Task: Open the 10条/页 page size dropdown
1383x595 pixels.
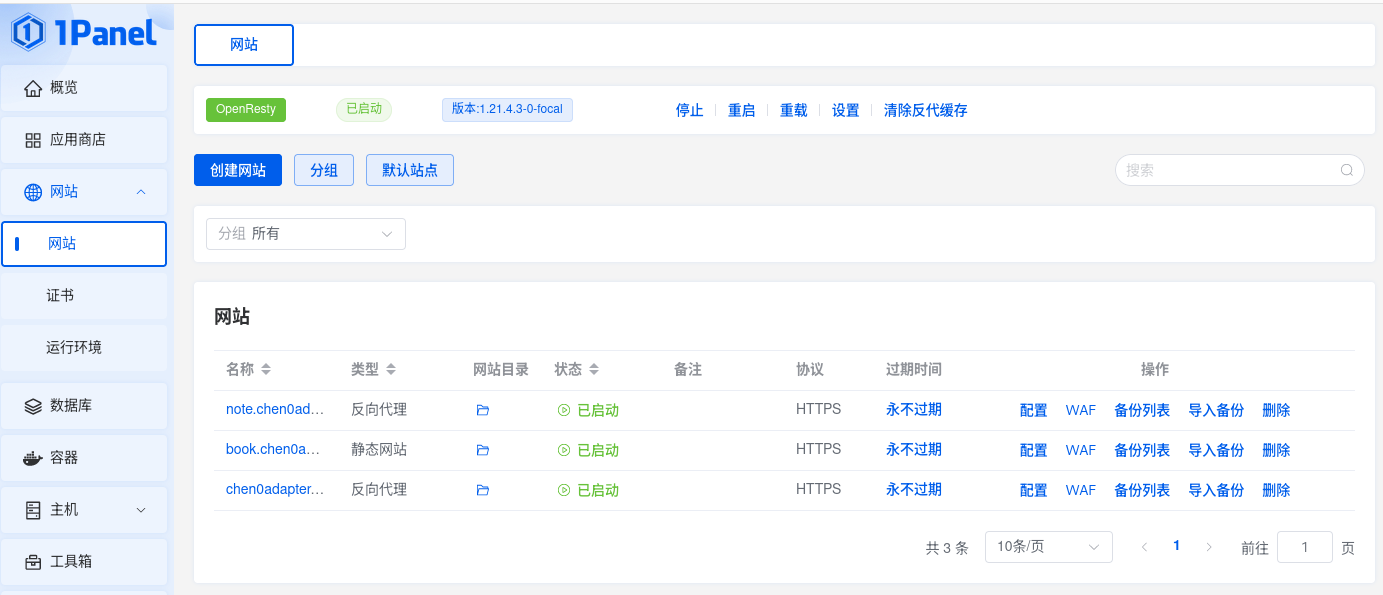Action: pos(1049,547)
